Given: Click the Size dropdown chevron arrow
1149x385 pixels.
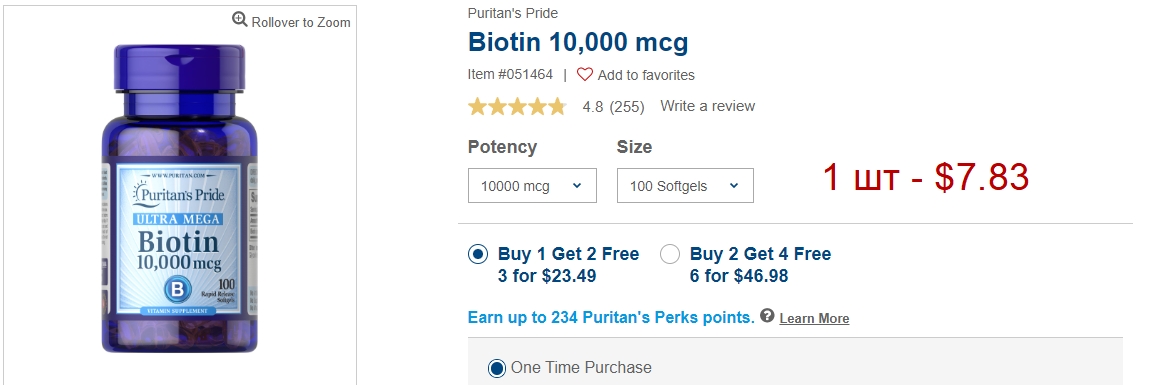Looking at the screenshot, I should tap(734, 186).
